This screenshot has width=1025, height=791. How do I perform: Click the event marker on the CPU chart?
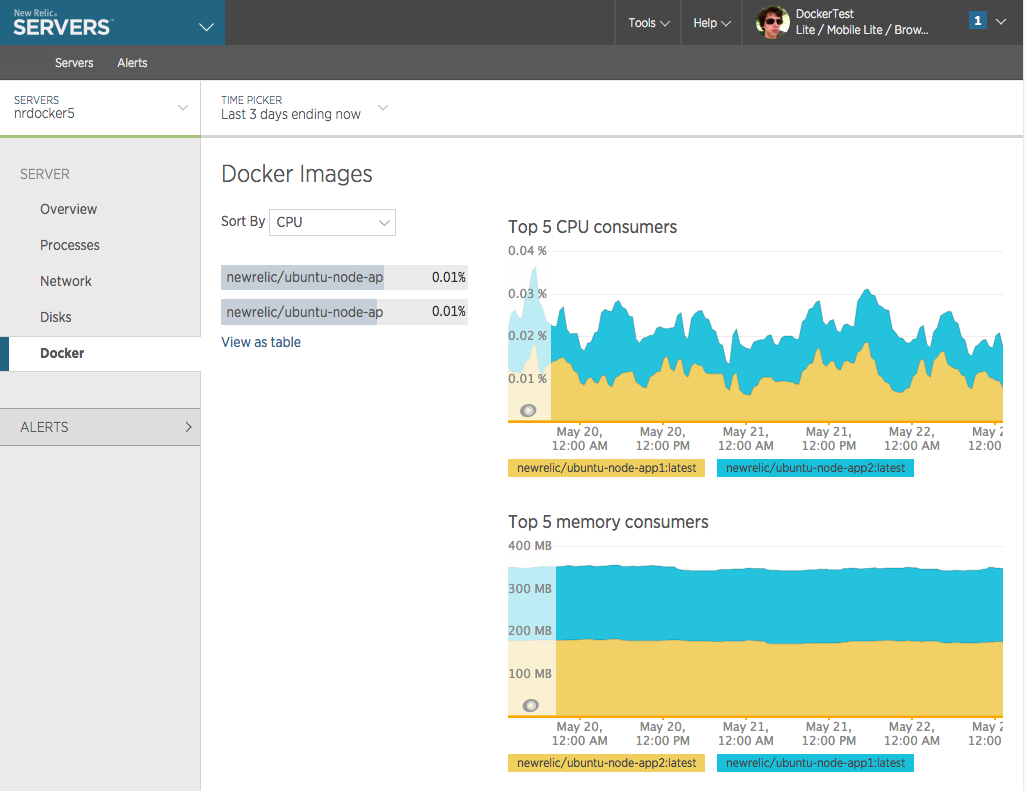click(528, 411)
